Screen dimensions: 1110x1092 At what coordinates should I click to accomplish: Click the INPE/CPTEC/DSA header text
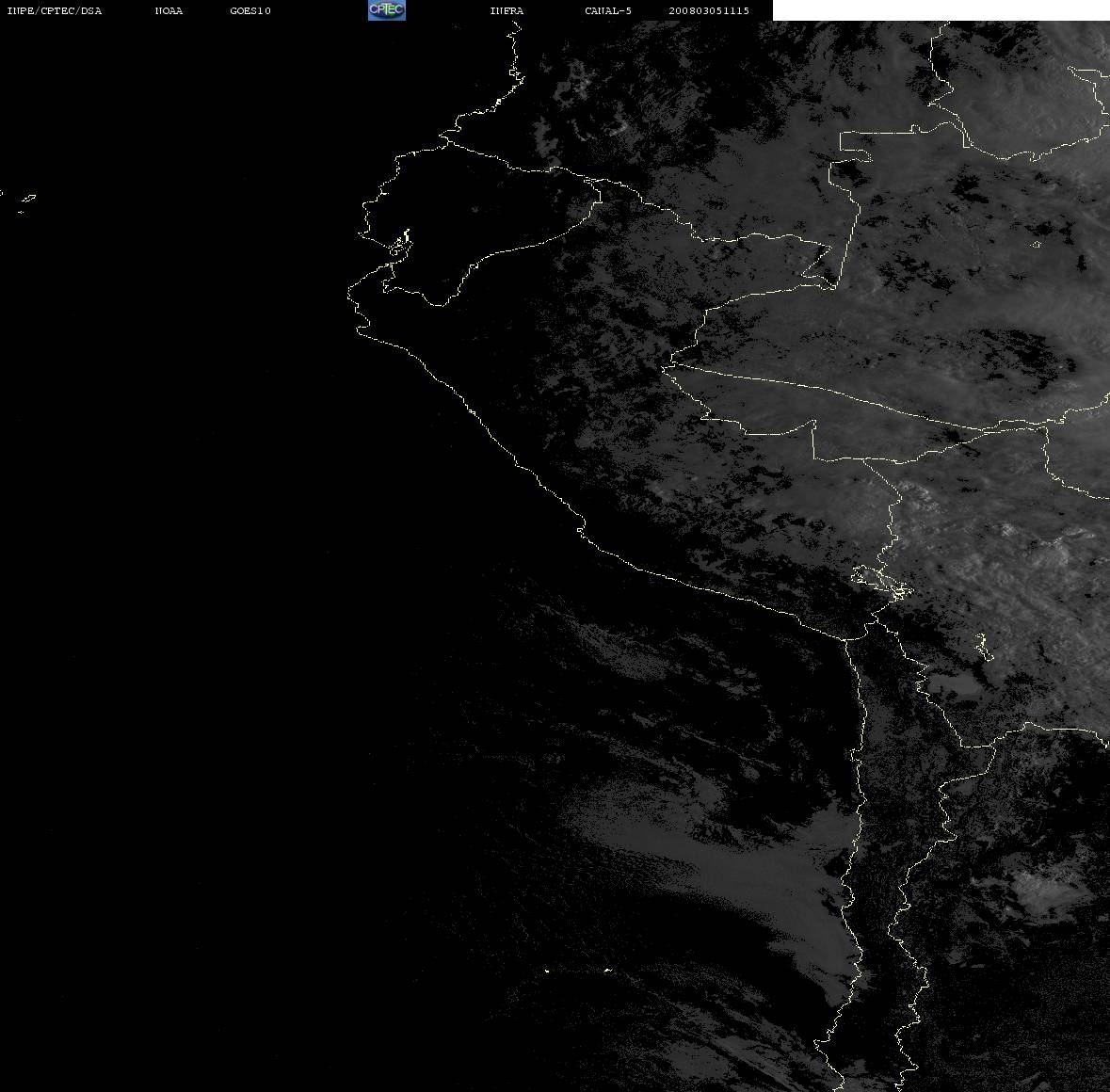tap(55, 10)
